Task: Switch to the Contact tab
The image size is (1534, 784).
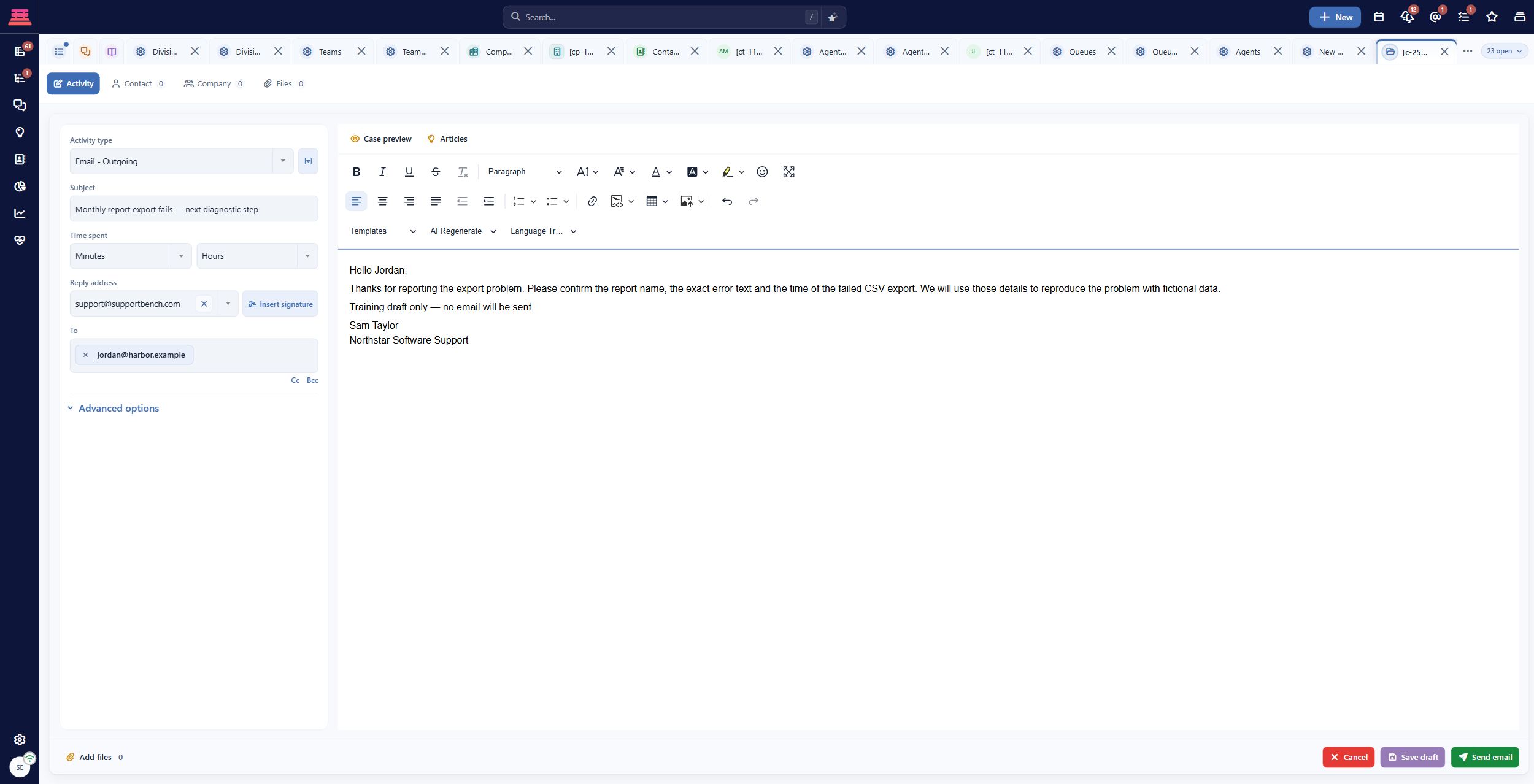Action: coord(138,84)
